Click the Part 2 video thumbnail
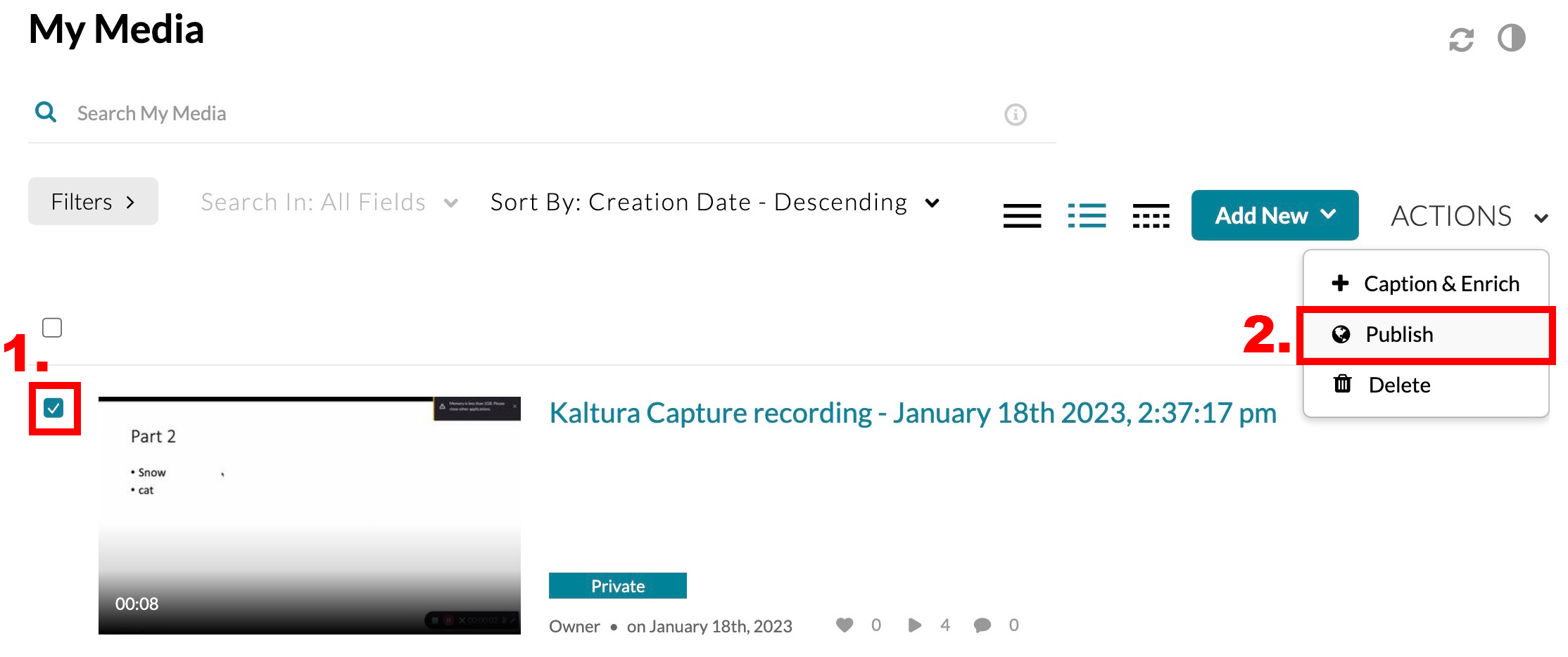Viewport: 1568px width, 657px height. (x=310, y=517)
